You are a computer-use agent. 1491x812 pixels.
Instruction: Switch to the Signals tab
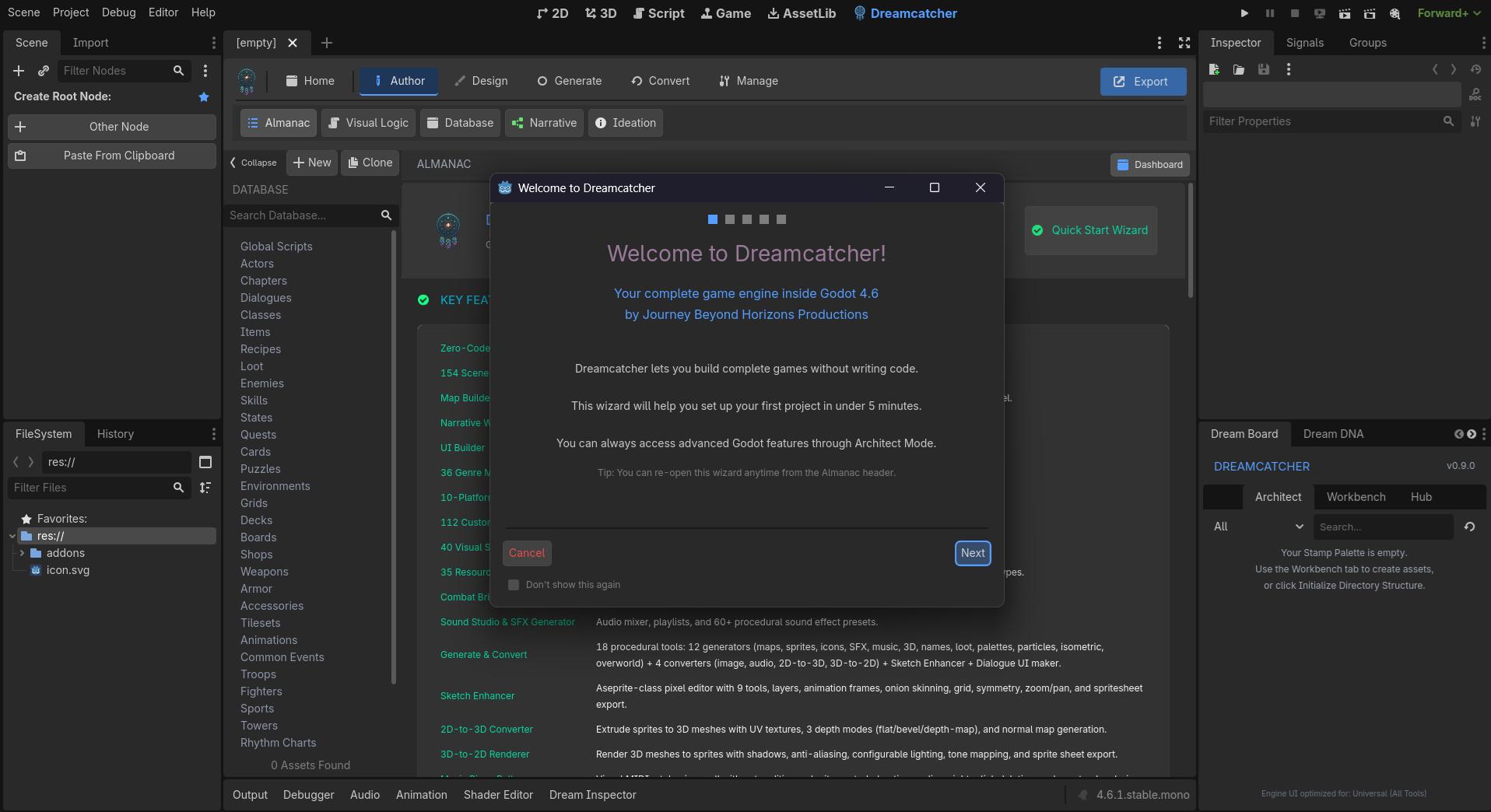[1305, 43]
